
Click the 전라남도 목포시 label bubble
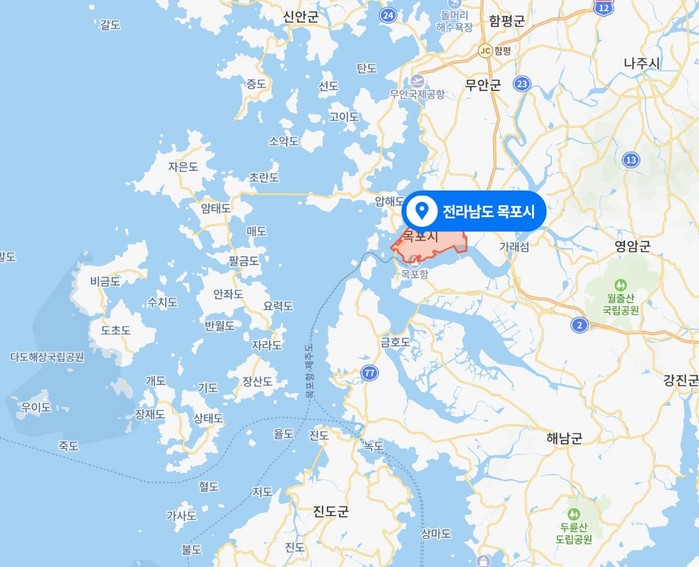coord(474,211)
